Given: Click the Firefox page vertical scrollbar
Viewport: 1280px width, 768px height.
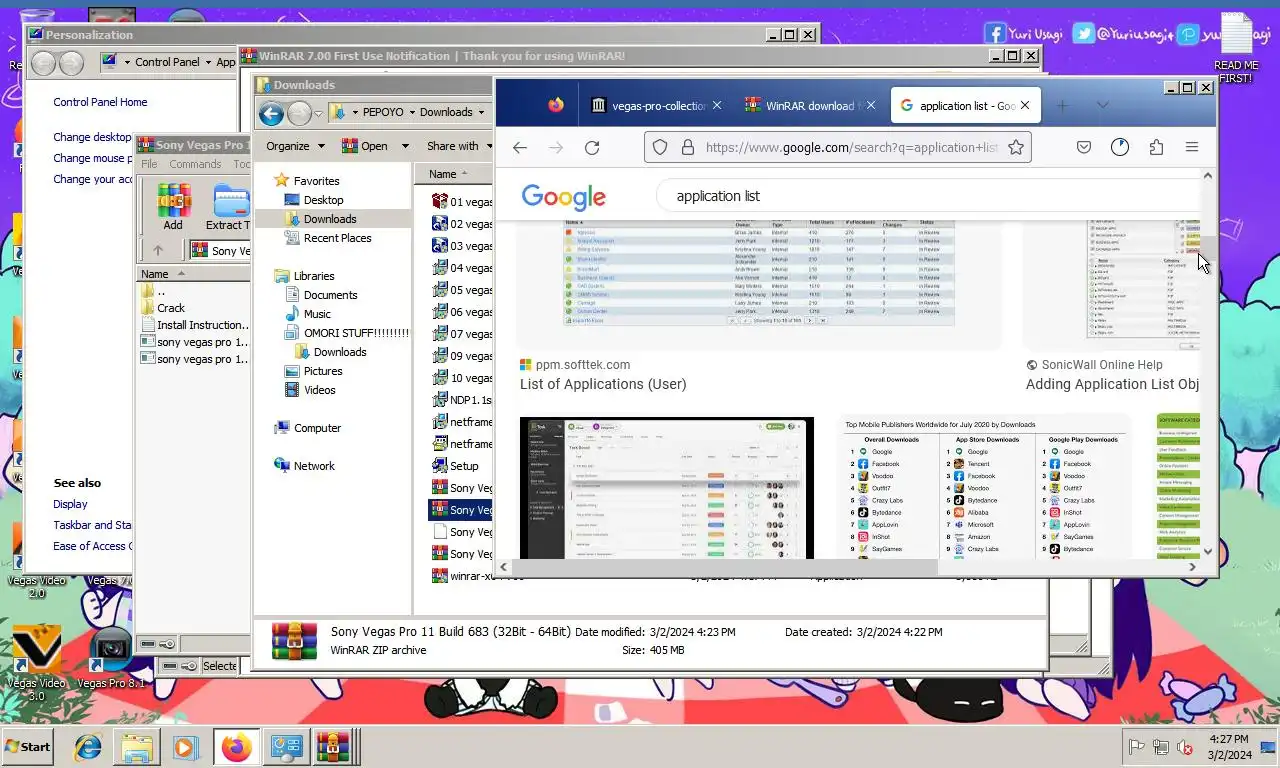Looking at the screenshot, I should (1207, 364).
